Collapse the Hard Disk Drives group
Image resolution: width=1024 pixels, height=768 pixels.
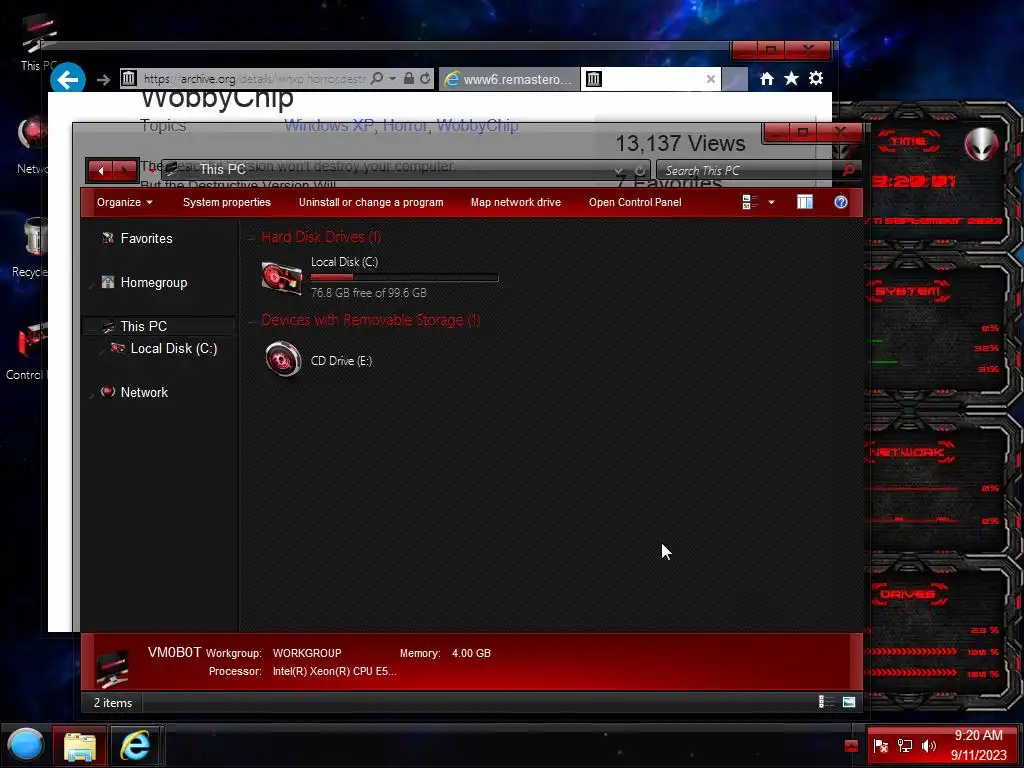(251, 238)
